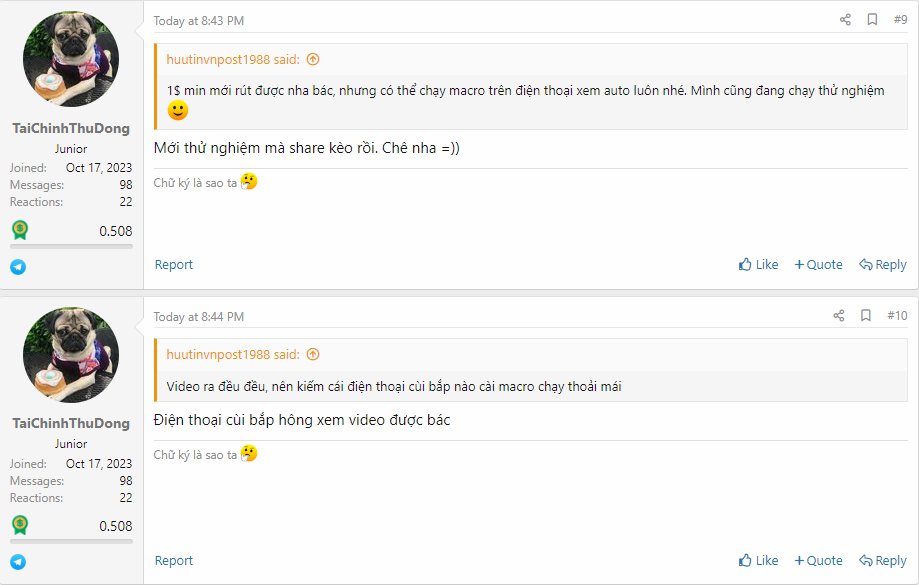Viewport: 919px width, 585px height.
Task: Click share icon on post #9
Action: click(x=845, y=20)
